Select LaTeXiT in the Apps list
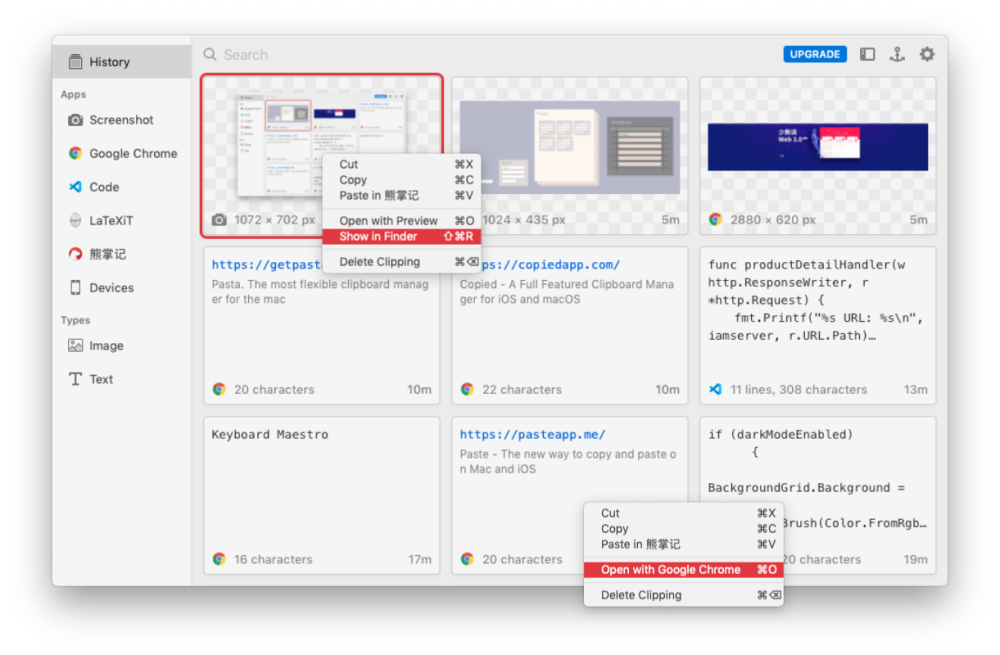 tap(122, 221)
